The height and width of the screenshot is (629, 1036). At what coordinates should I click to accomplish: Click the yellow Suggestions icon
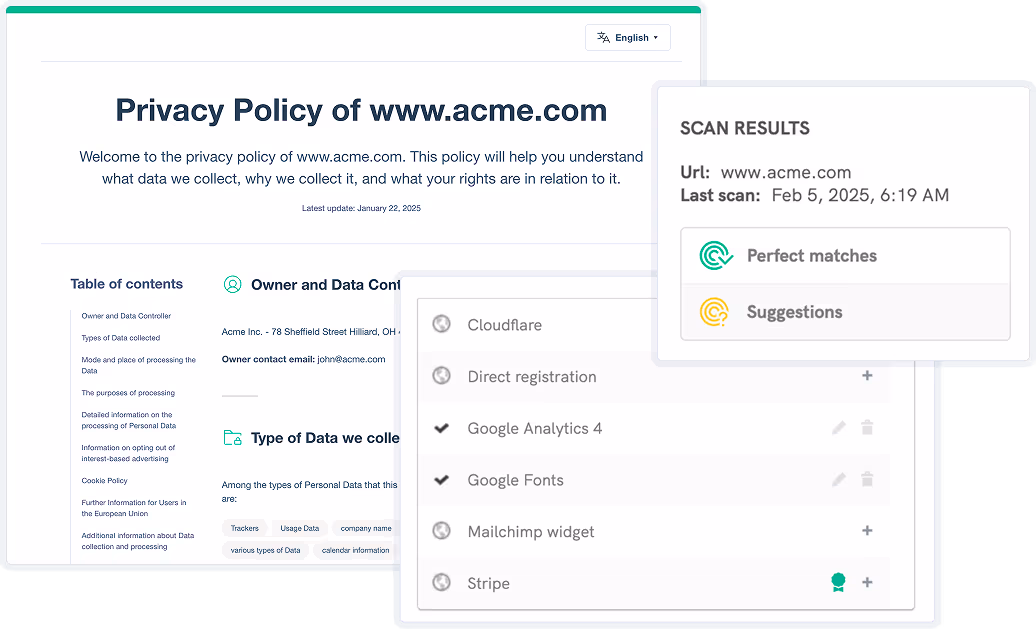point(715,312)
